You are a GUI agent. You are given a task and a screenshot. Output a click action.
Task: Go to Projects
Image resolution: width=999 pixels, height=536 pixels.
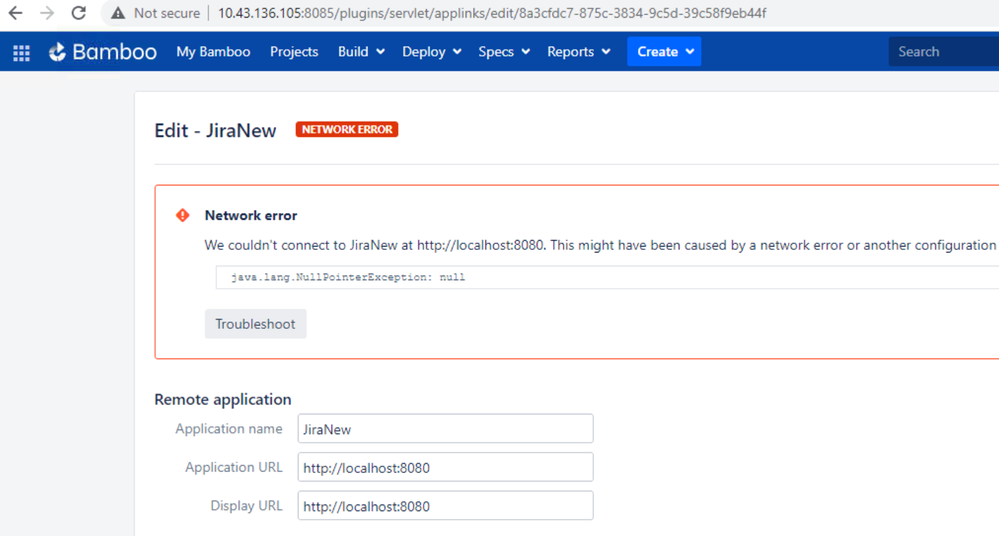[x=294, y=52]
